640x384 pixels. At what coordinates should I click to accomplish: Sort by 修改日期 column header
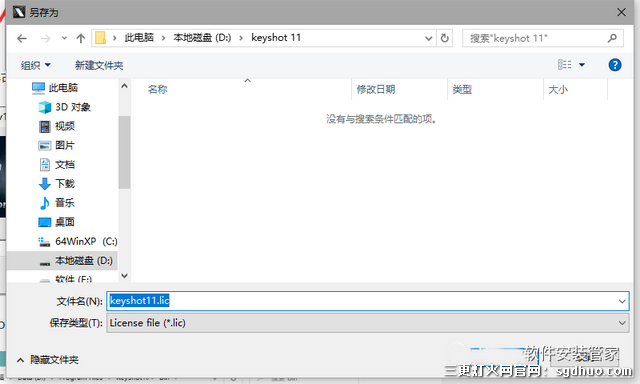pyautogui.click(x=376, y=89)
